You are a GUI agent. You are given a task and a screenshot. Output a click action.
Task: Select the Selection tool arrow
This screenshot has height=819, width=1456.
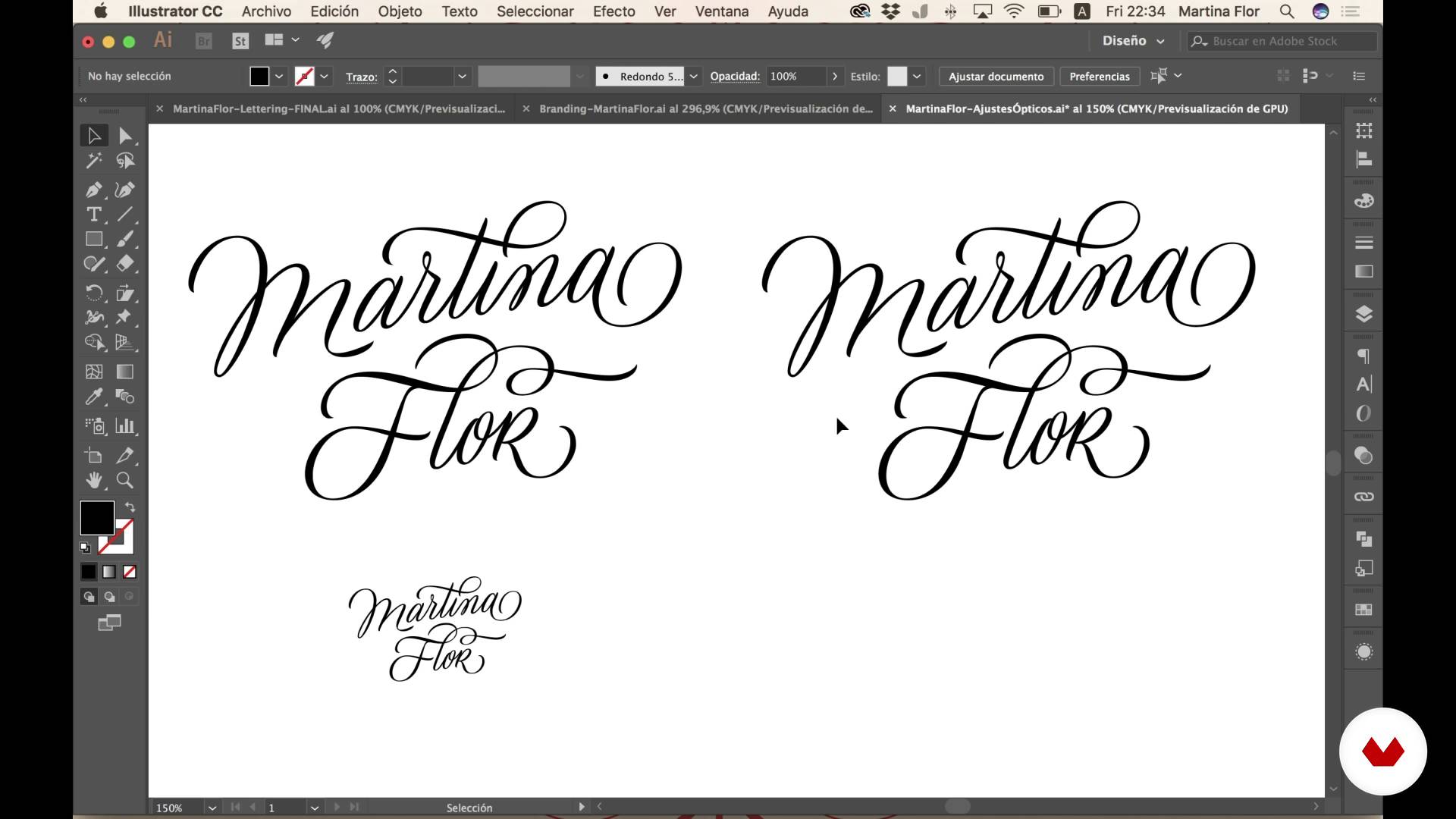pyautogui.click(x=94, y=136)
